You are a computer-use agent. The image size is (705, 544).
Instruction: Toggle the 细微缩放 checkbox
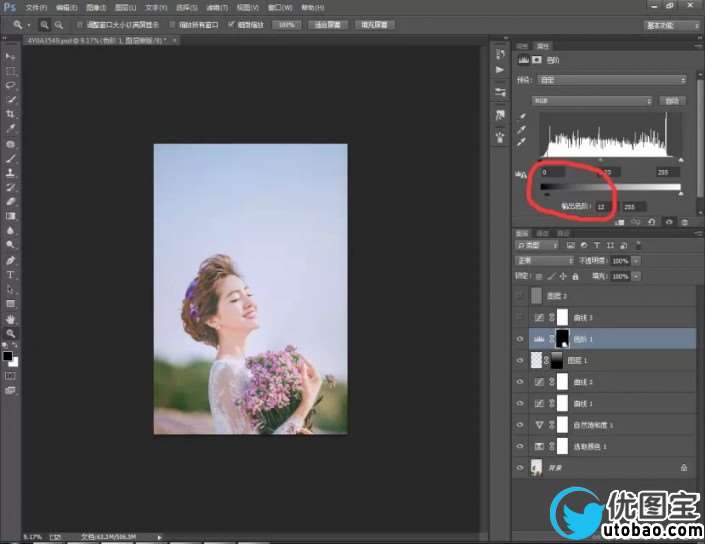[231, 24]
